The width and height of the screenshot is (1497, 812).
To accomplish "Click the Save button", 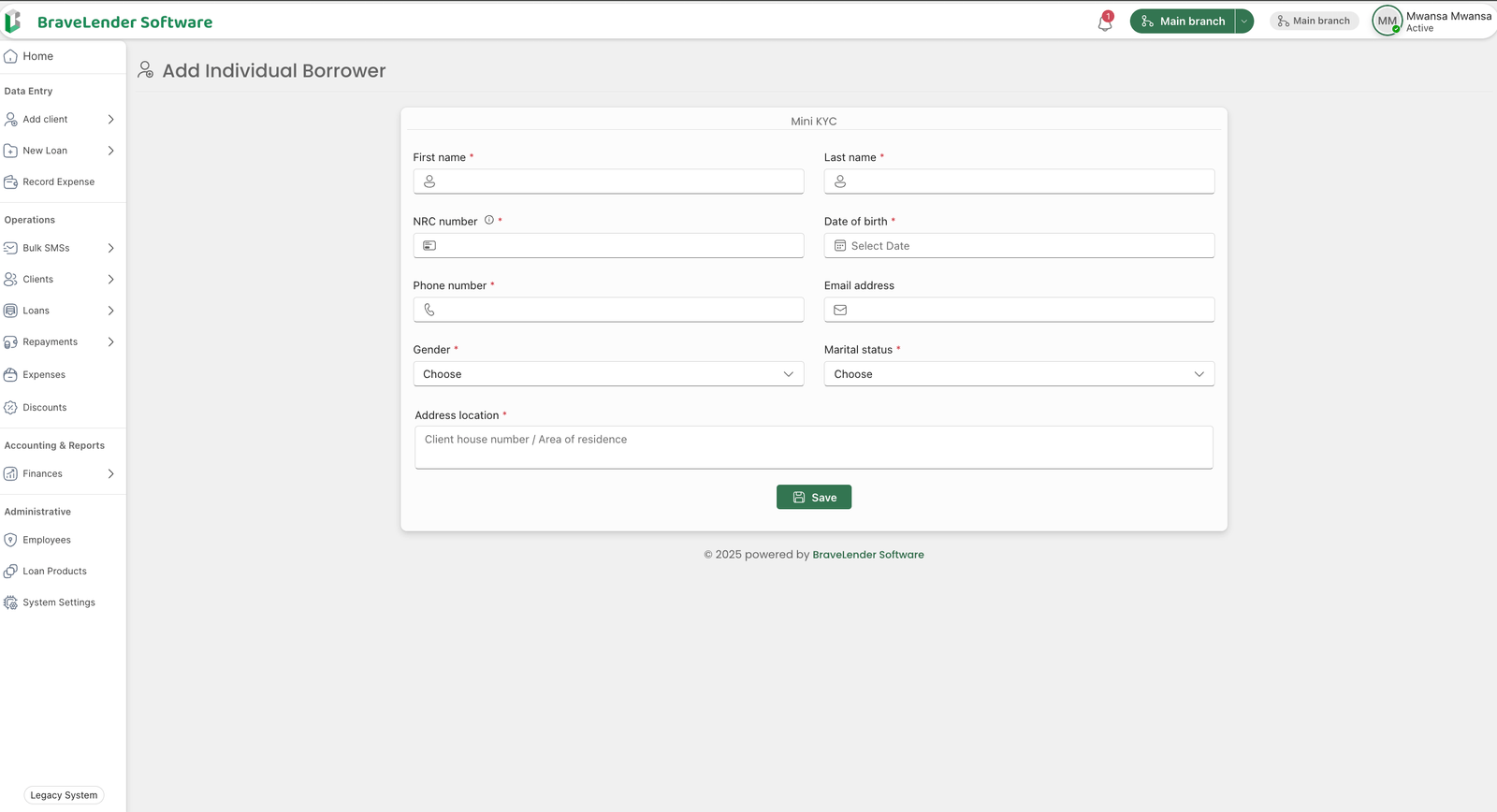I will click(814, 498).
